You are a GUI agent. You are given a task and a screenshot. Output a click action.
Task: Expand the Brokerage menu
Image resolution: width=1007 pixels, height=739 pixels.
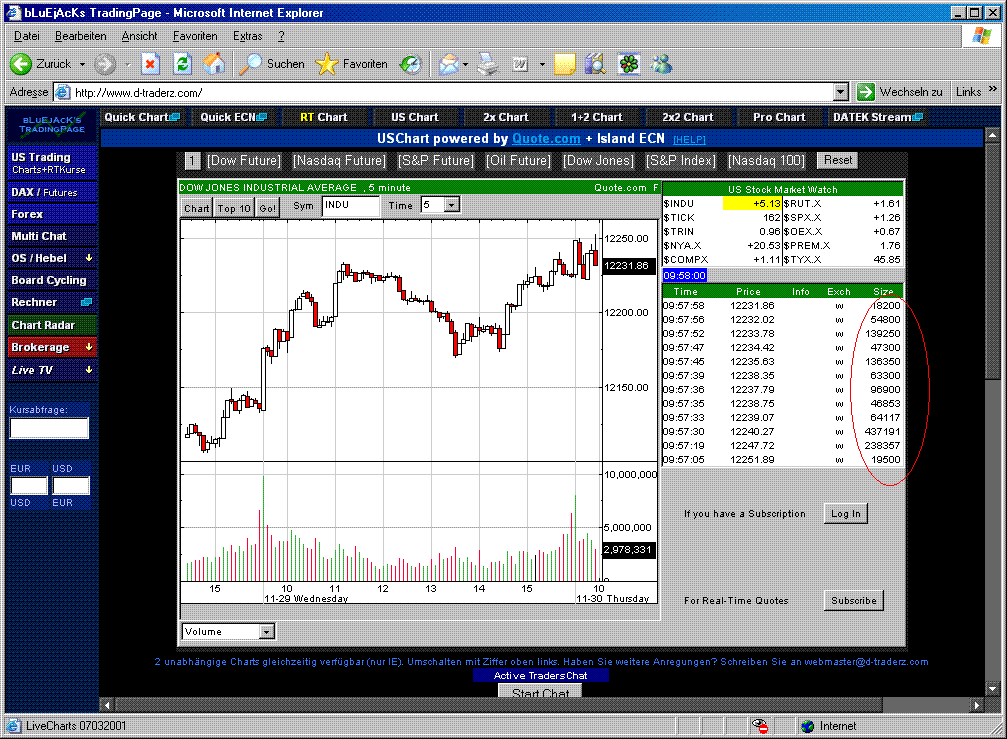89,347
